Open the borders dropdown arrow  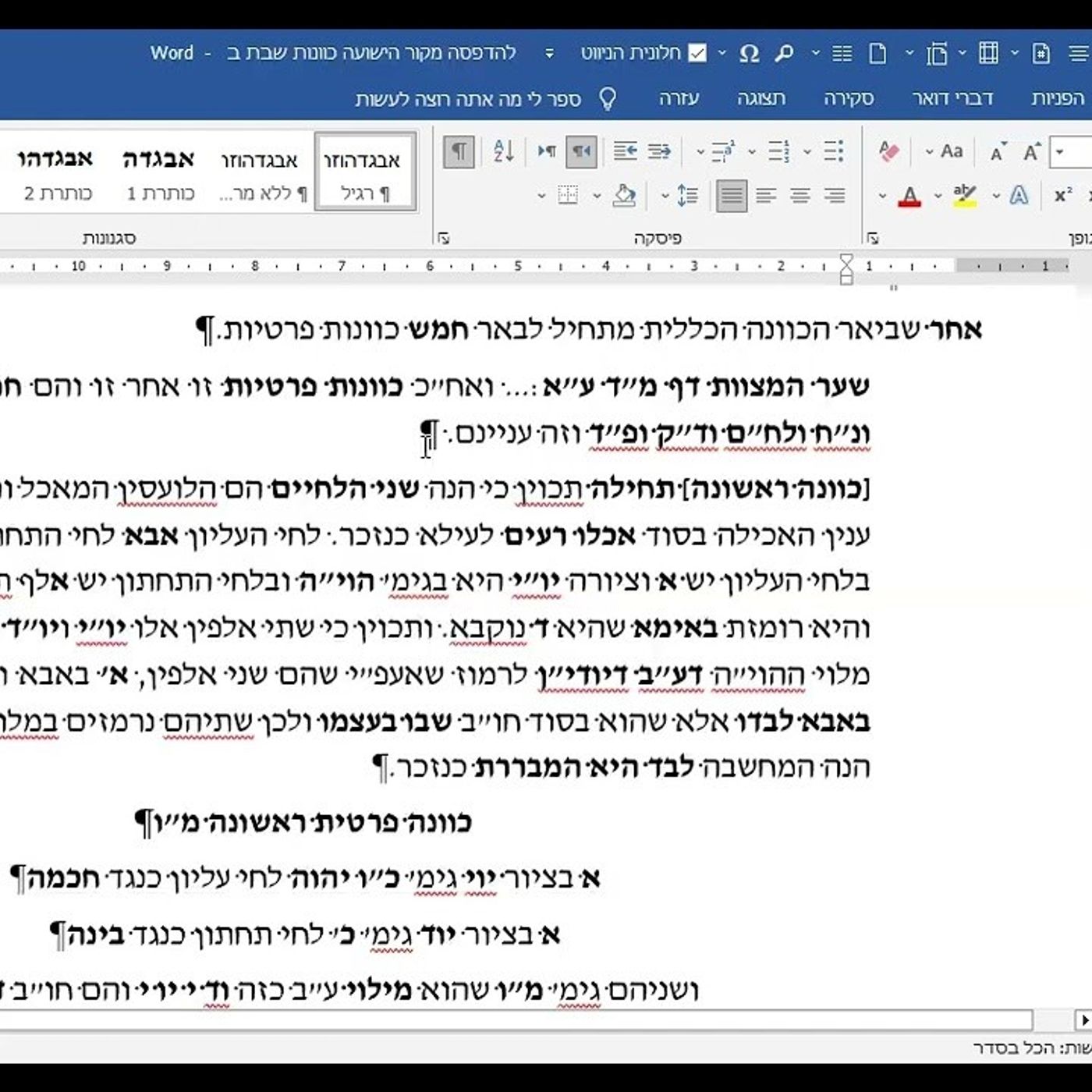(541, 196)
